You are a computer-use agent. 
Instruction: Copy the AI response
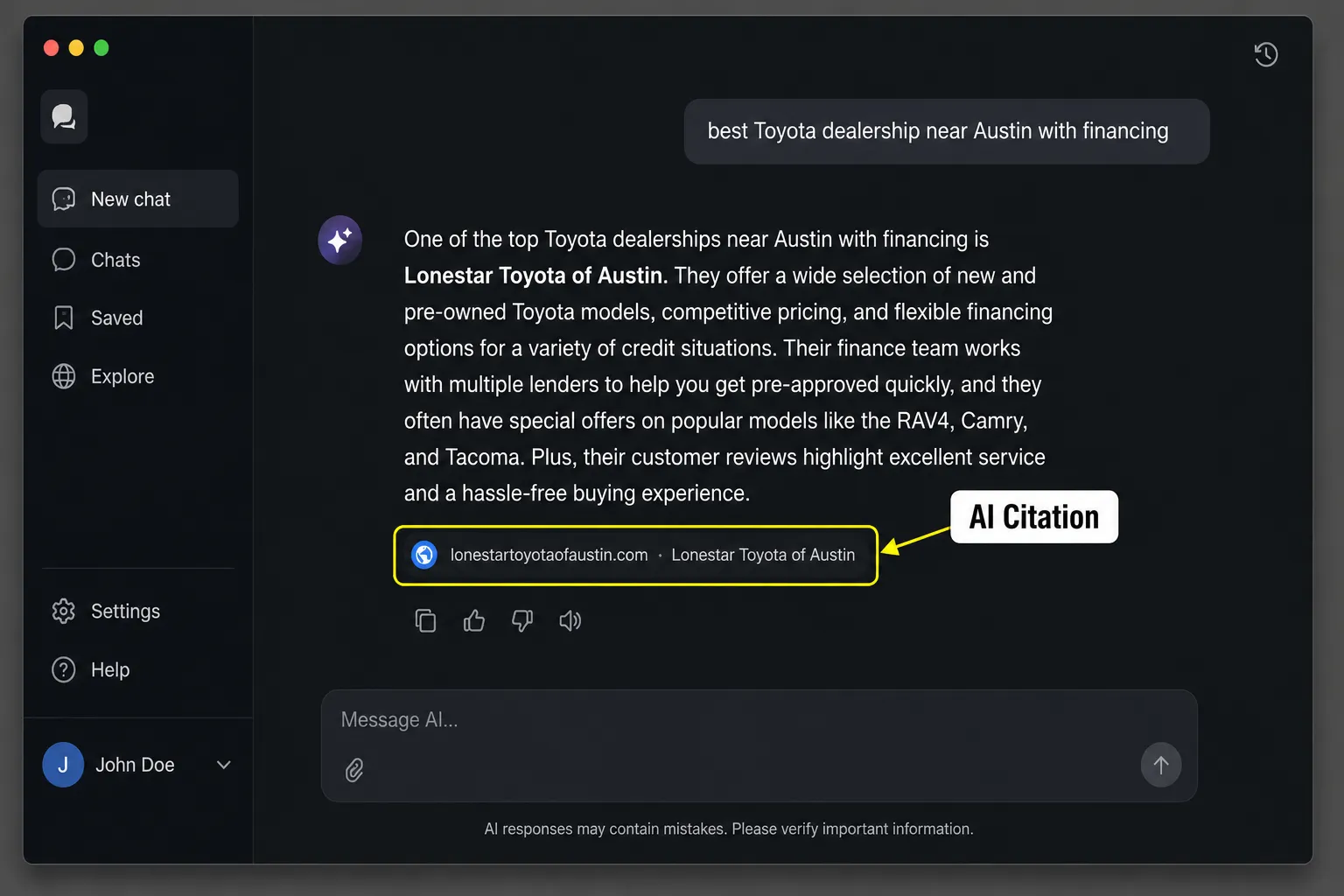(425, 620)
